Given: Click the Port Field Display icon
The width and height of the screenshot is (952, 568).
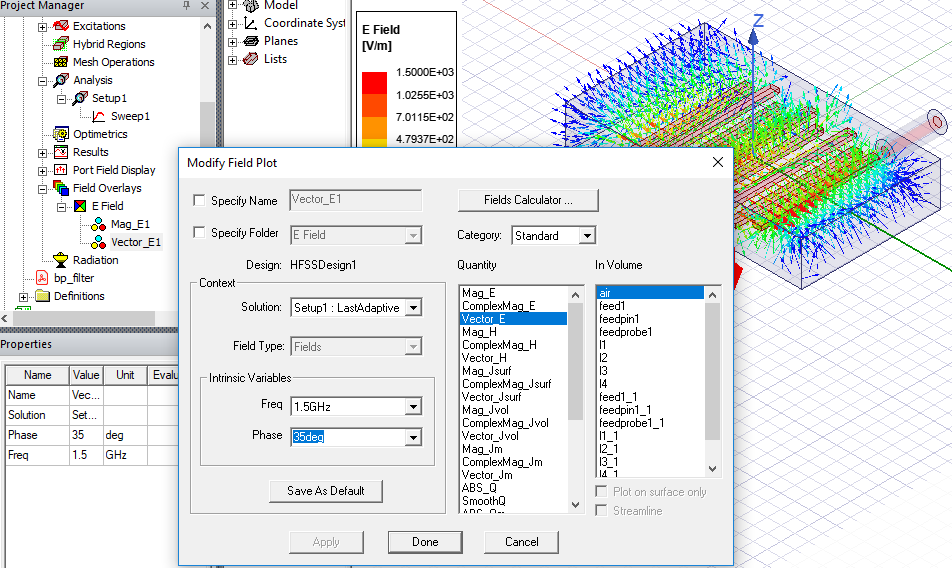Looking at the screenshot, I should [x=61, y=170].
